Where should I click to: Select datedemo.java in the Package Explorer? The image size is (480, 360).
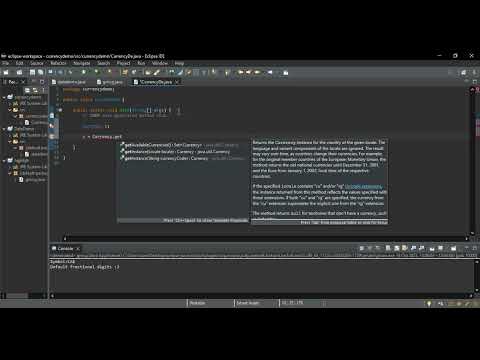coord(36,154)
